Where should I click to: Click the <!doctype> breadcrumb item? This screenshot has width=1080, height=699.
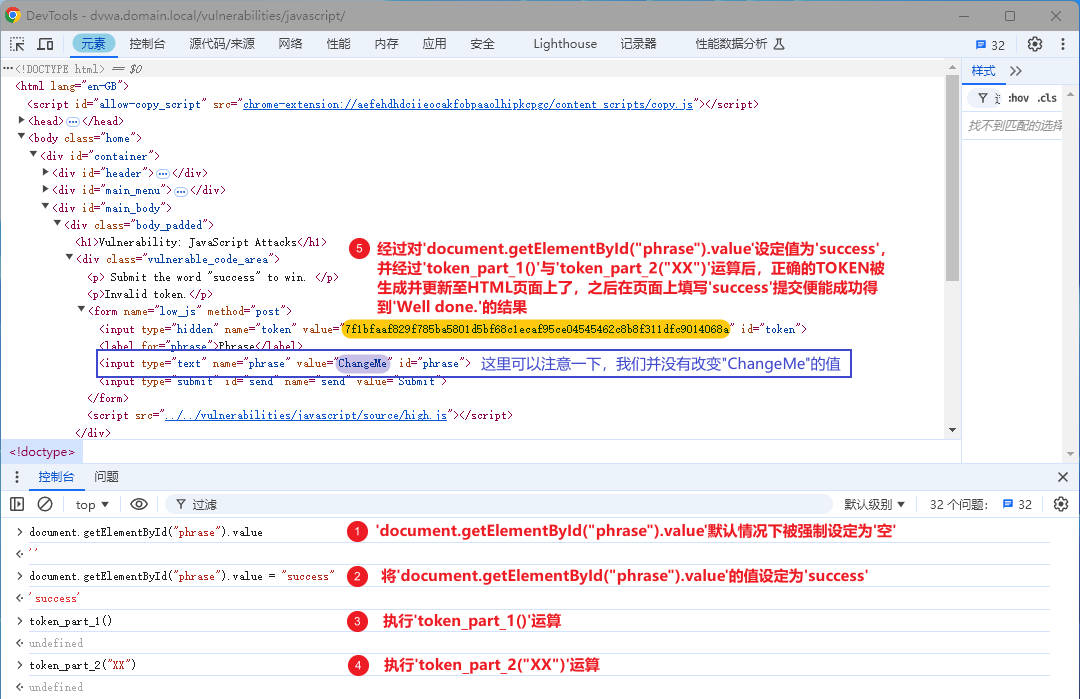(x=42, y=452)
